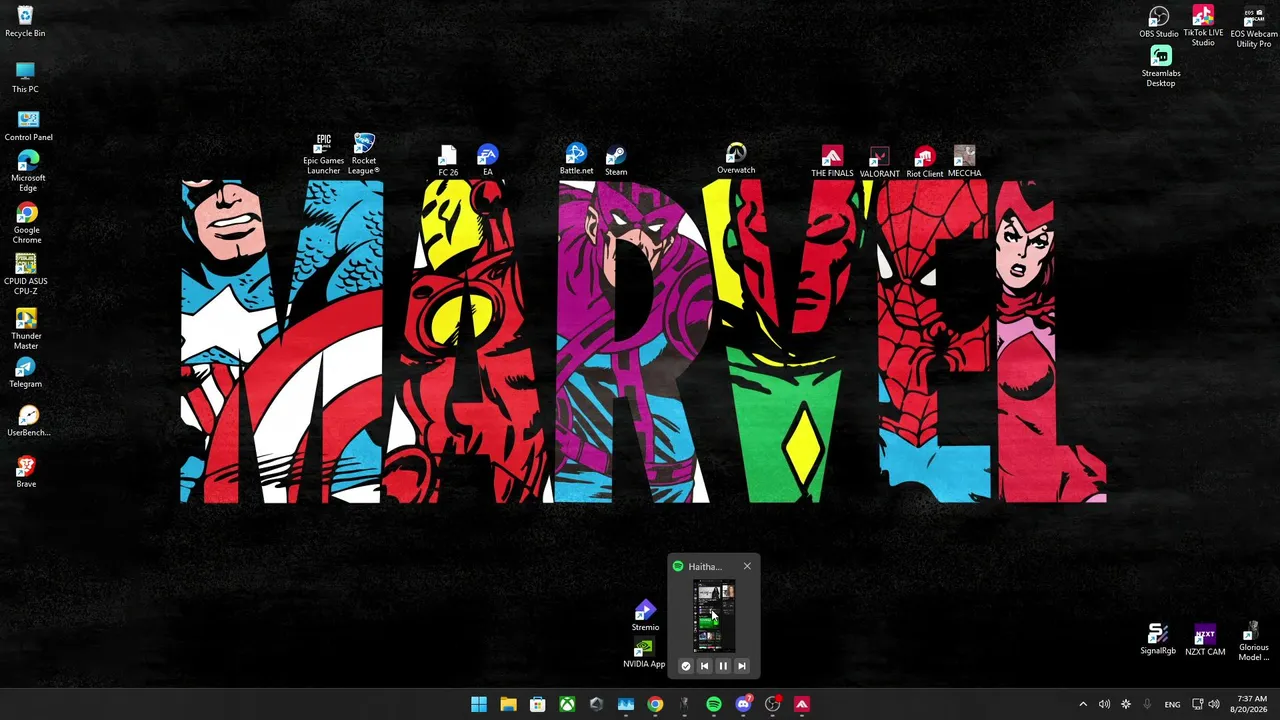
Task: Select the NVIDIA App desktop shortcut
Action: [x=644, y=654]
